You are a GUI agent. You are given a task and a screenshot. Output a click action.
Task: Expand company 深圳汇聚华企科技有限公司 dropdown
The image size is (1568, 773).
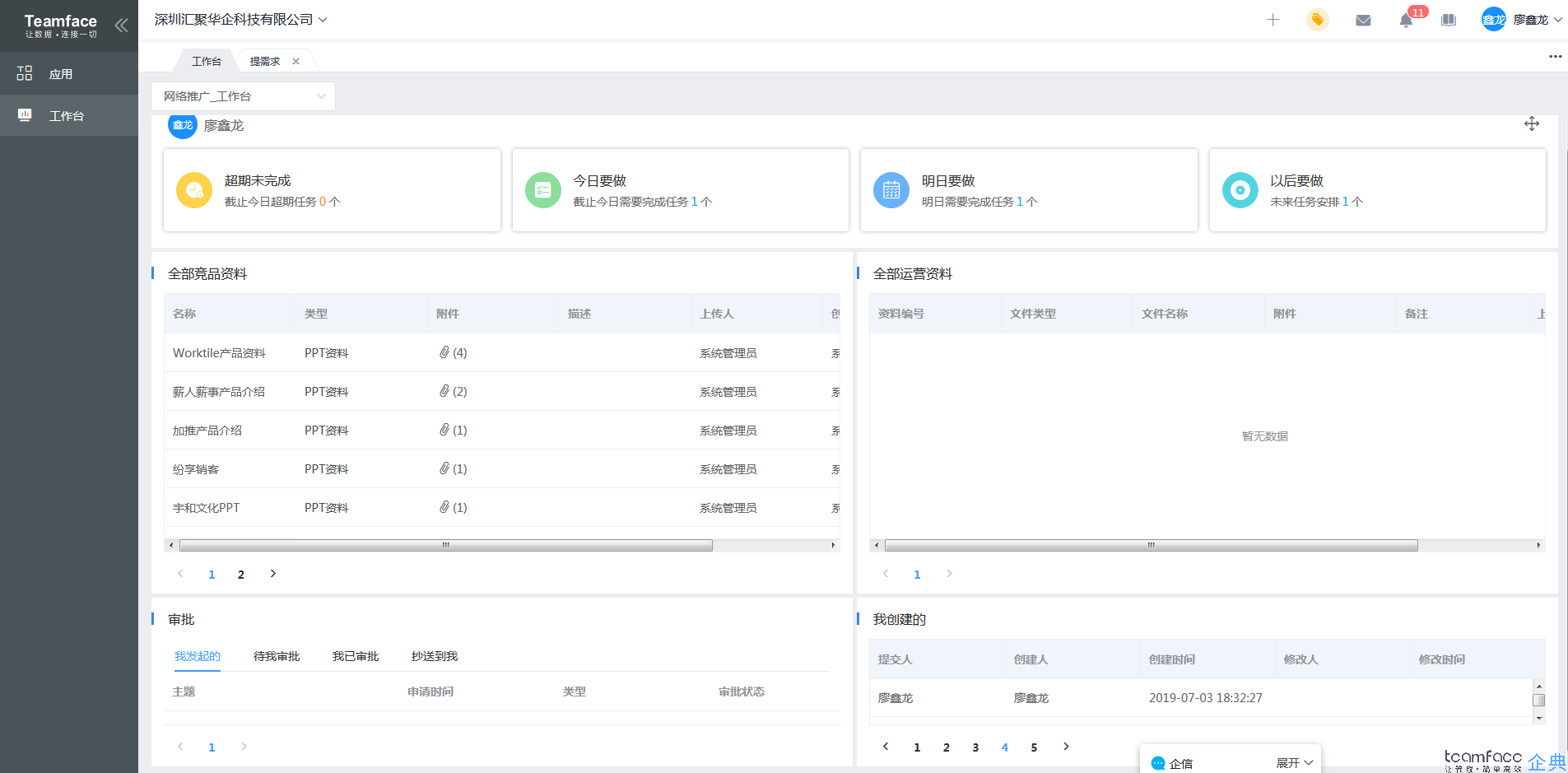coord(323,20)
